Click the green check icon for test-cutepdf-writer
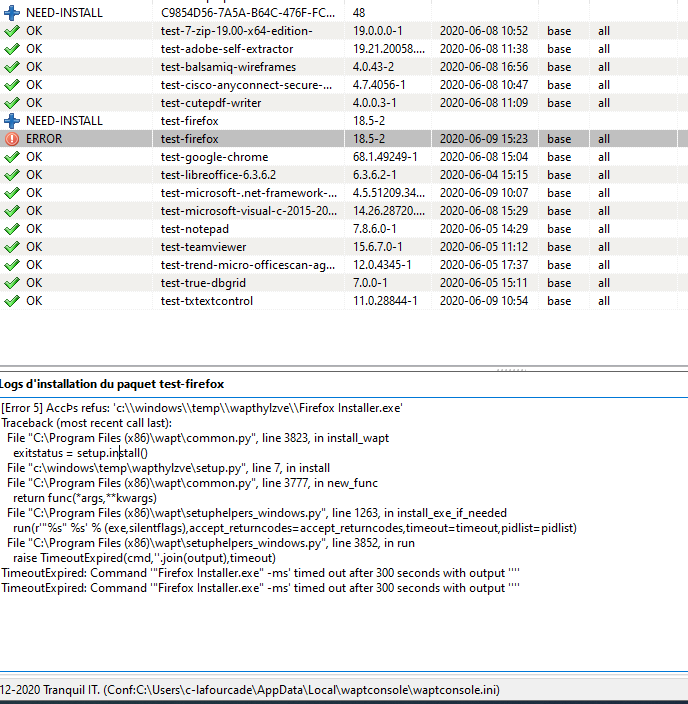This screenshot has height=704, width=688. pos(12,103)
